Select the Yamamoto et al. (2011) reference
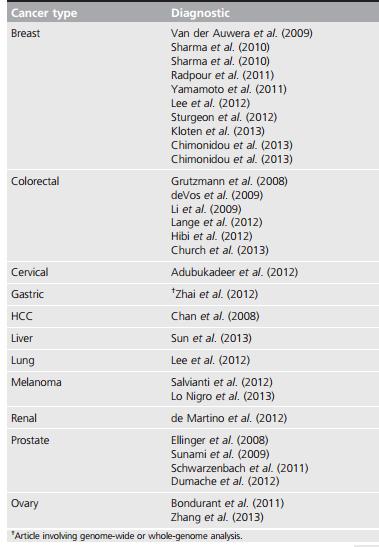Image resolution: width=379 pixels, height=547 pixels. point(229,89)
